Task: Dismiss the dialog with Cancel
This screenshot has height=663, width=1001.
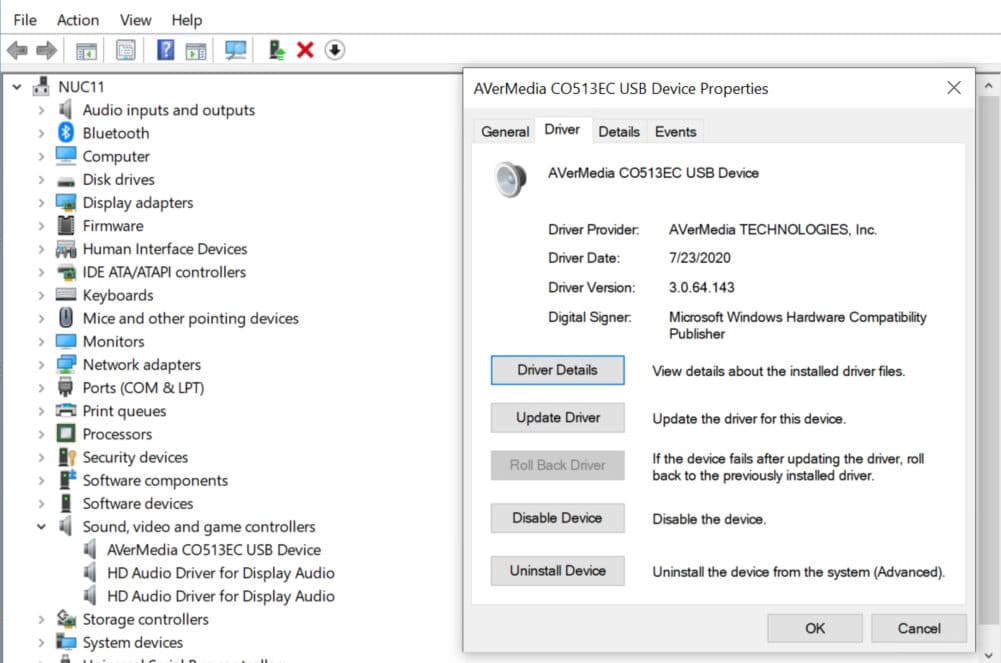Action: click(x=919, y=628)
